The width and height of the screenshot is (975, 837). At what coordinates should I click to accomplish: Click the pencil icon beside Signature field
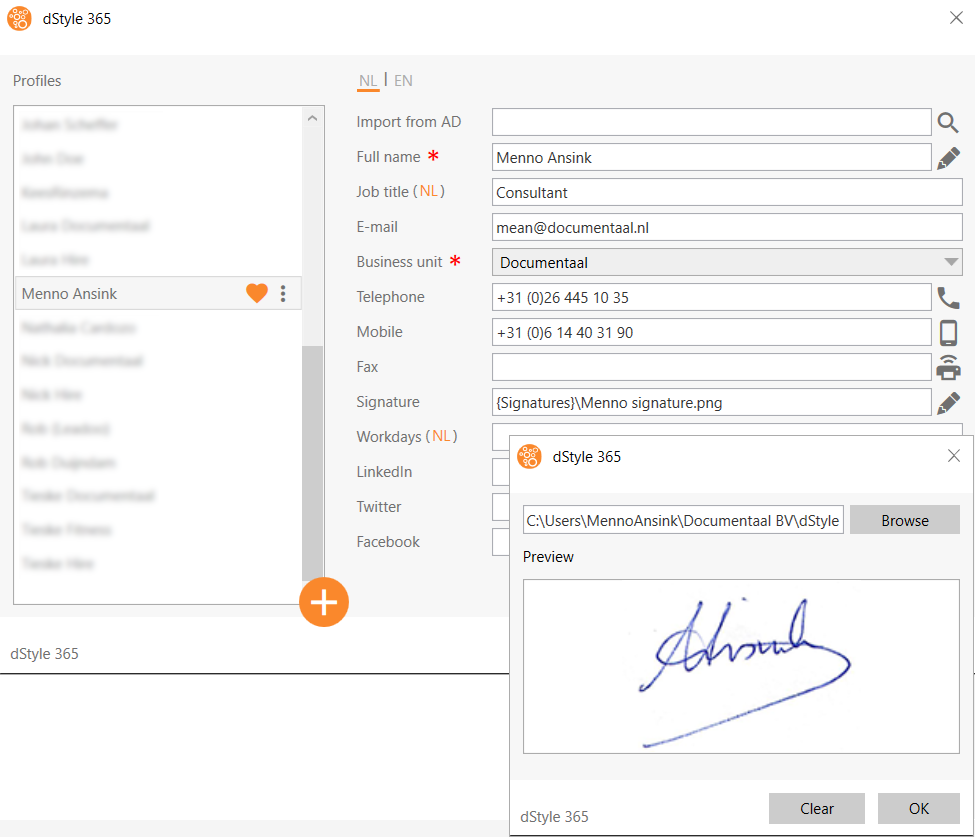pos(948,403)
